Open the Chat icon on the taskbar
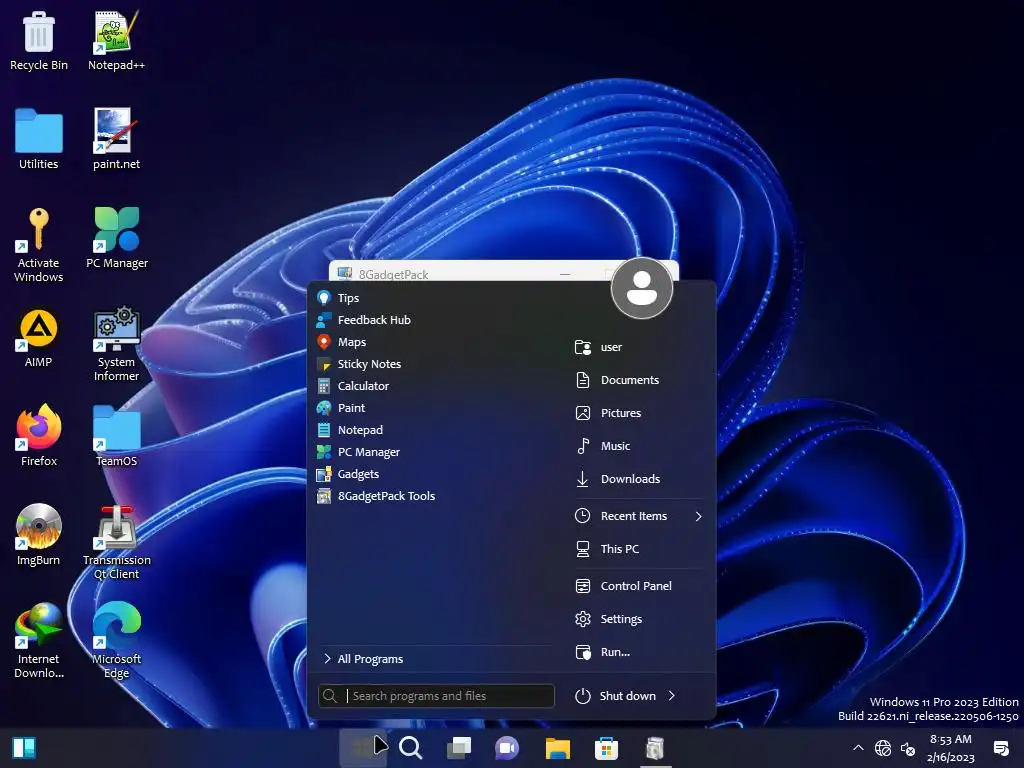Screen dimensions: 1024x768 (507, 748)
